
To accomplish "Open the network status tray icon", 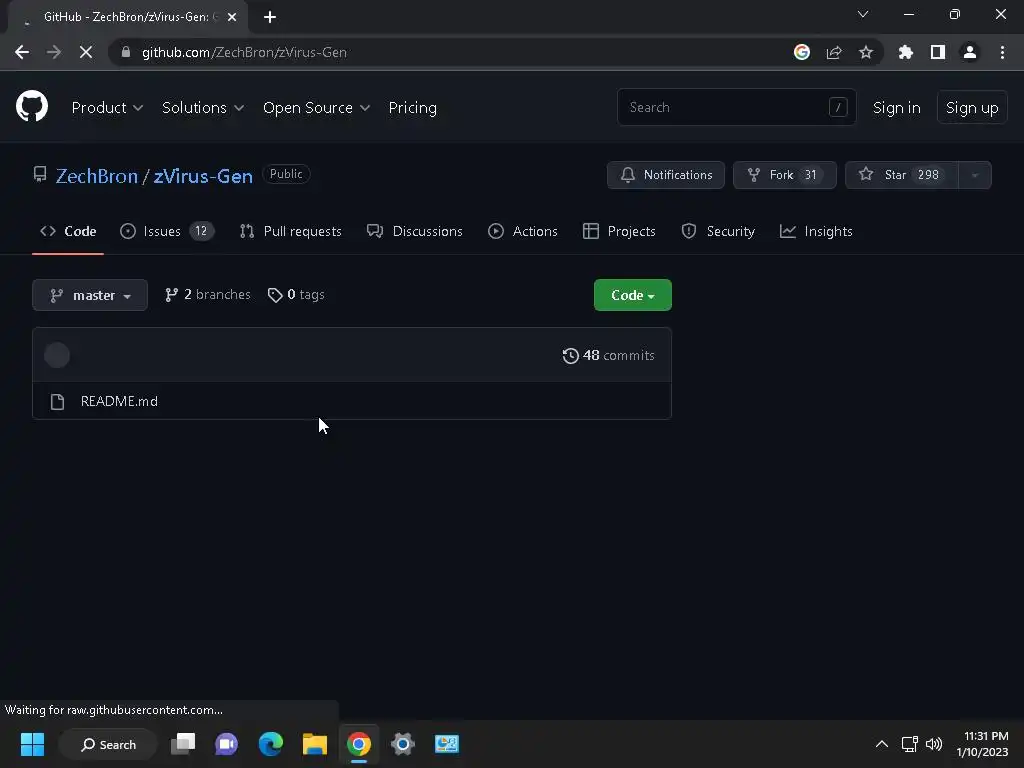I will [x=910, y=744].
